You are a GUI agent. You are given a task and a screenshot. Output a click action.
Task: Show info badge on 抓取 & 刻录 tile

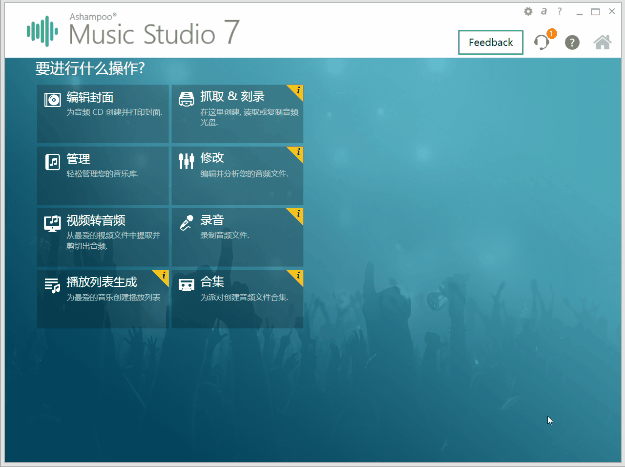pyautogui.click(x=297, y=91)
